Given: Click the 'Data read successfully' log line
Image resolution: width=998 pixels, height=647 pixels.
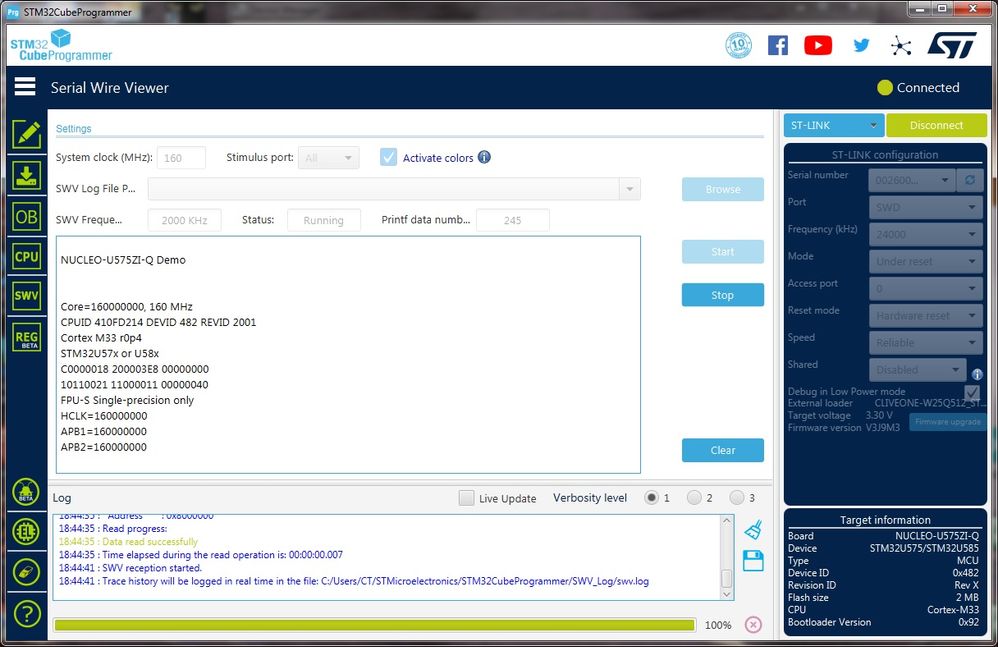Looking at the screenshot, I should pyautogui.click(x=129, y=541).
